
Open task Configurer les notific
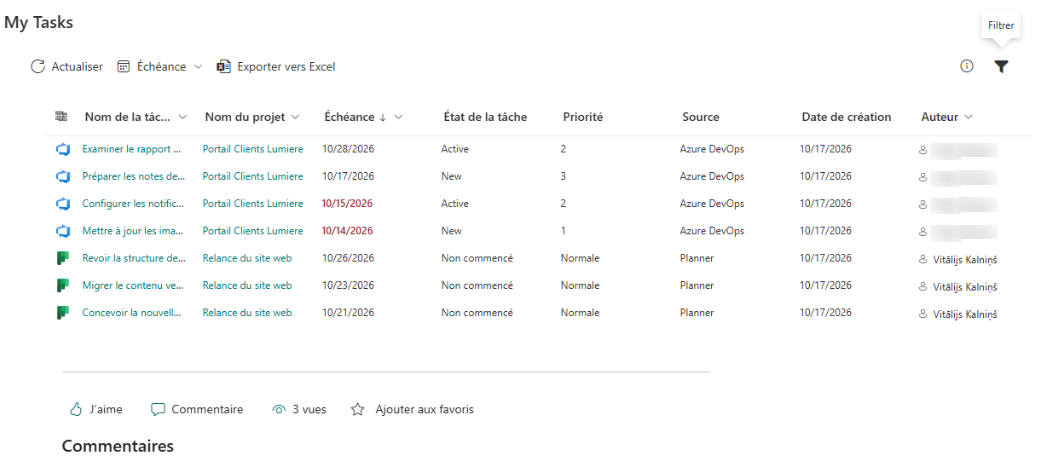(x=132, y=204)
